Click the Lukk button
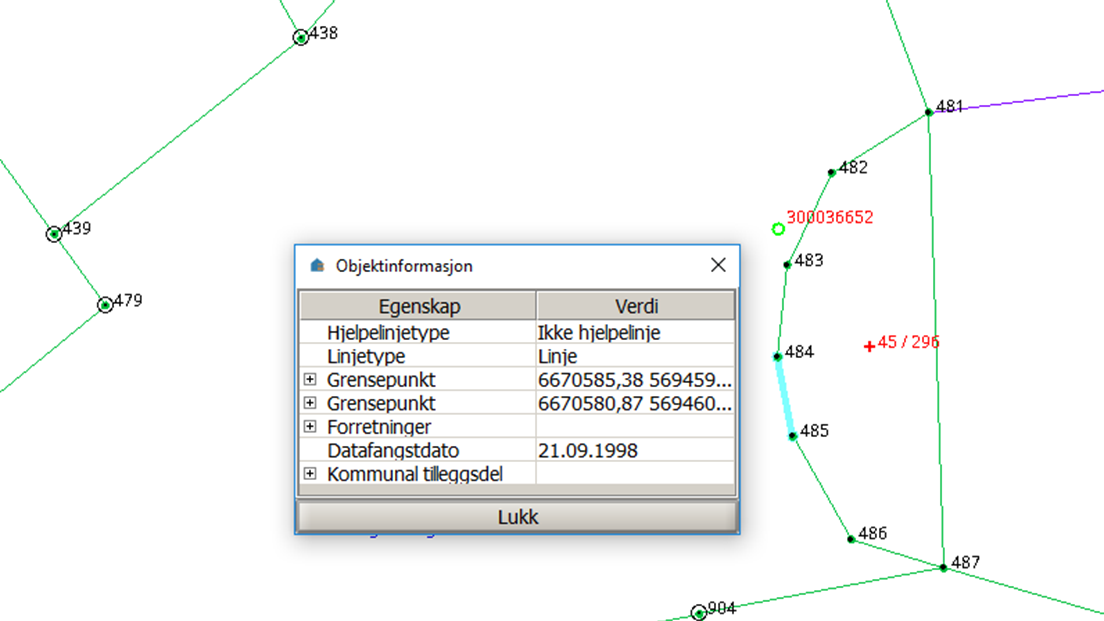This screenshot has width=1104, height=621. [x=517, y=517]
